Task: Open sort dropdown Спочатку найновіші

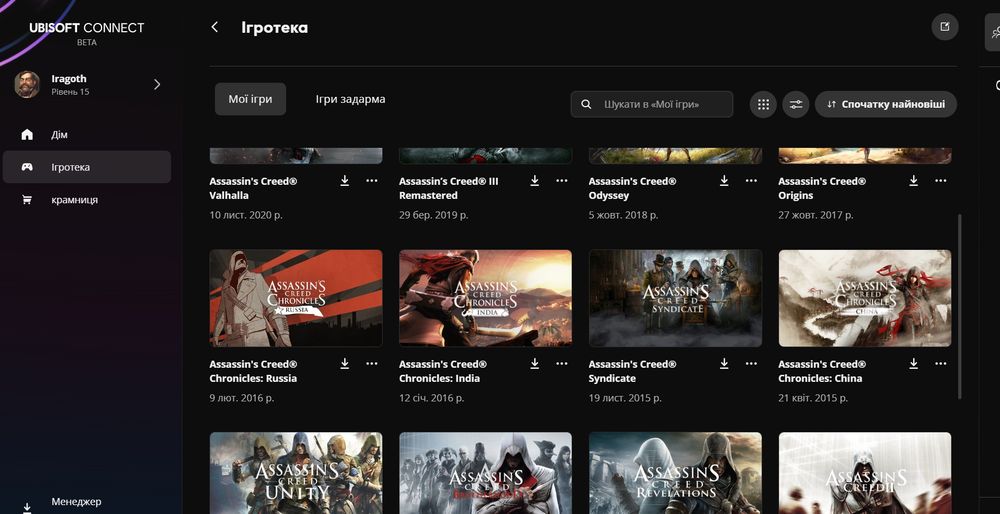Action: point(886,105)
